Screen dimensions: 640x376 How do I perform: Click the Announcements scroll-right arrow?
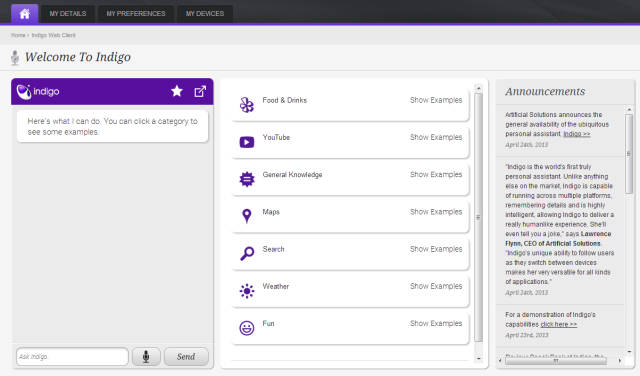pos(620,361)
